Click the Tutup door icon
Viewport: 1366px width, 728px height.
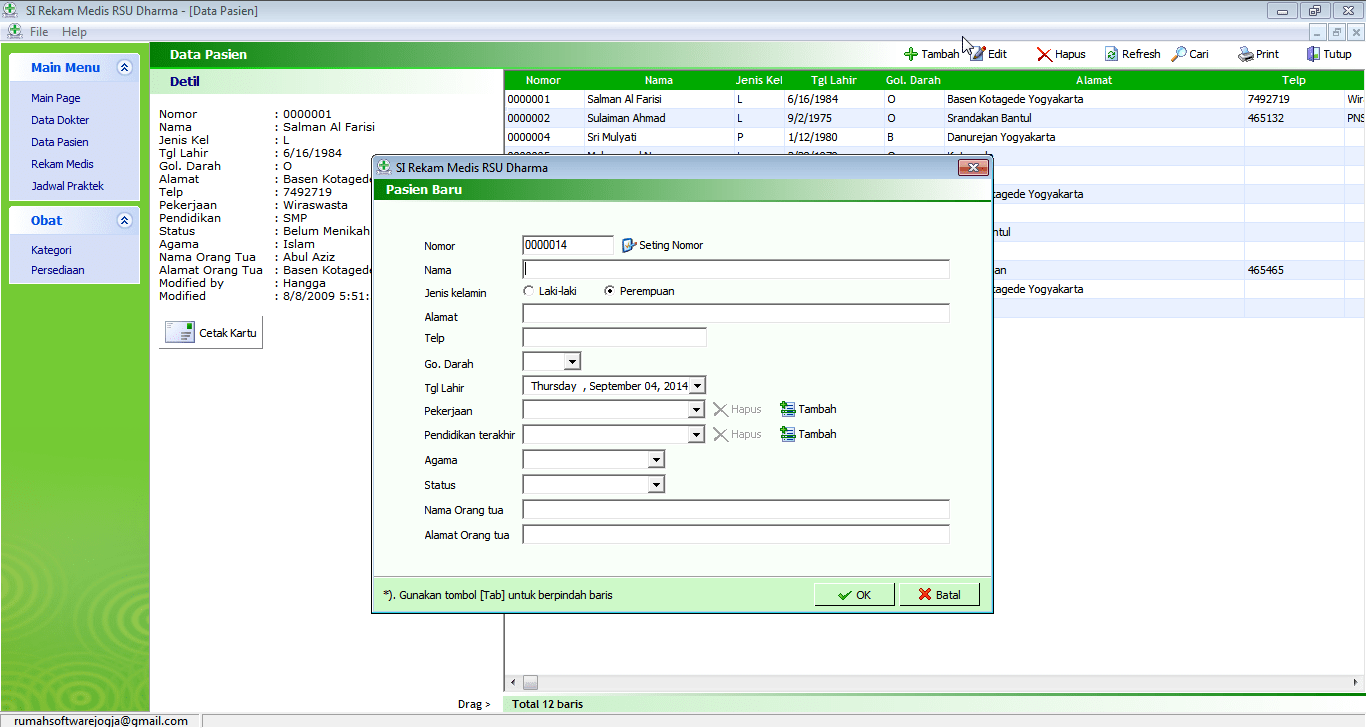pyautogui.click(x=1313, y=55)
